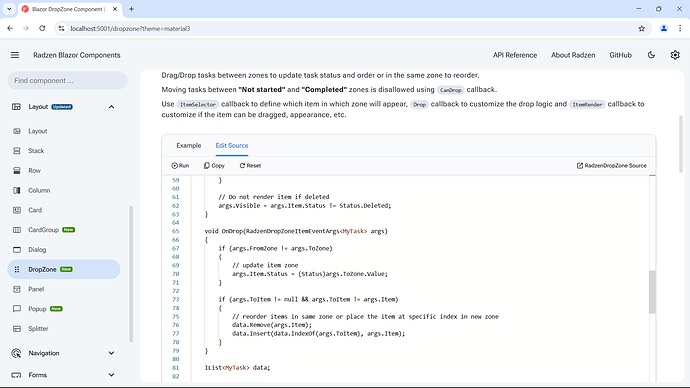Click the code editor vertical scrollbar
Screen dimensions: 690x388
[x=652, y=292]
